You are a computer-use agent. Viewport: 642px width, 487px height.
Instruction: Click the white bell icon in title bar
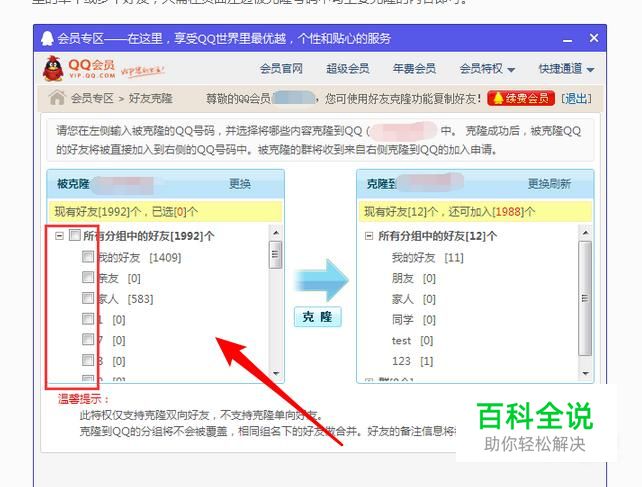(47, 39)
